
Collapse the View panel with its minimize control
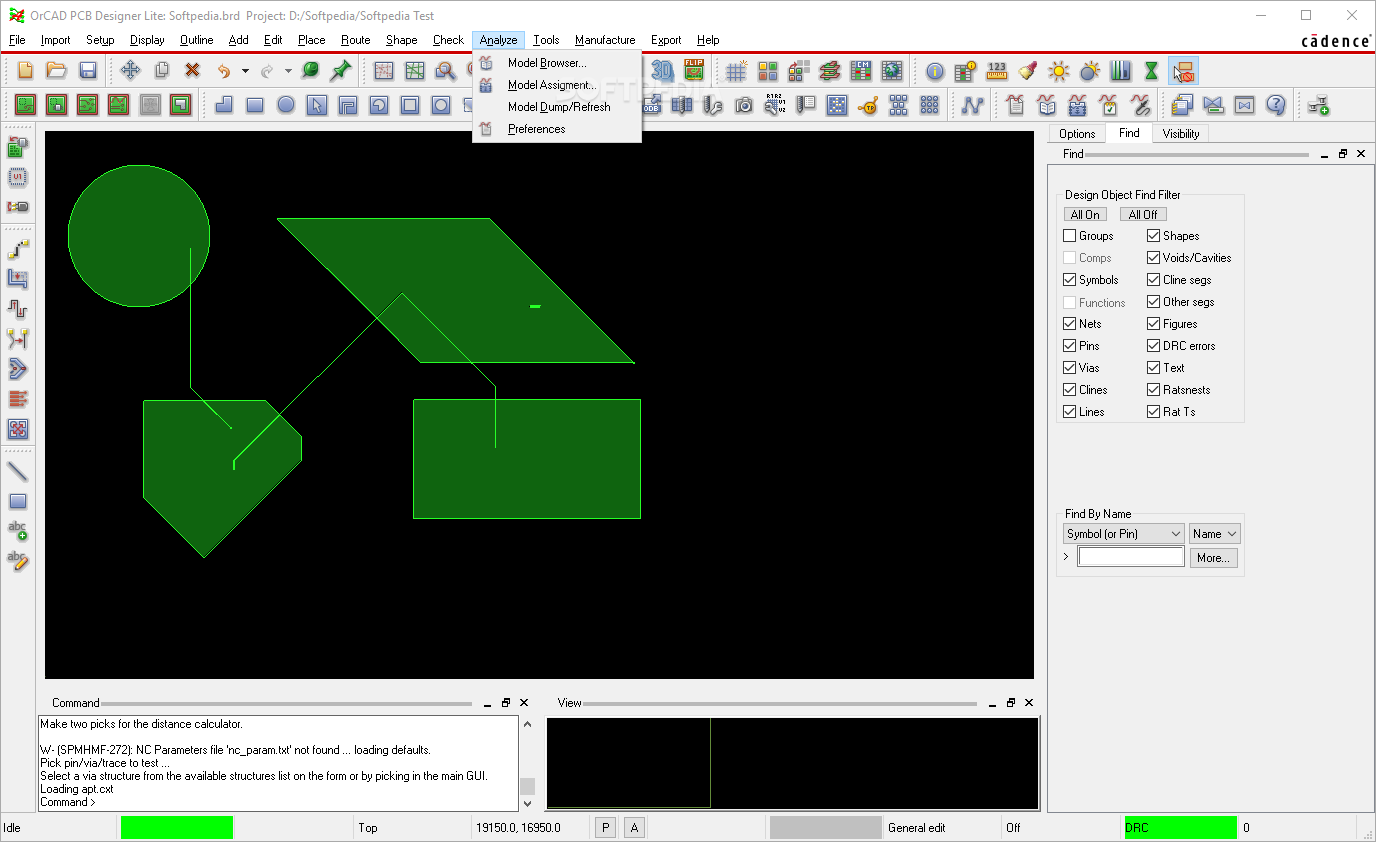point(991,703)
